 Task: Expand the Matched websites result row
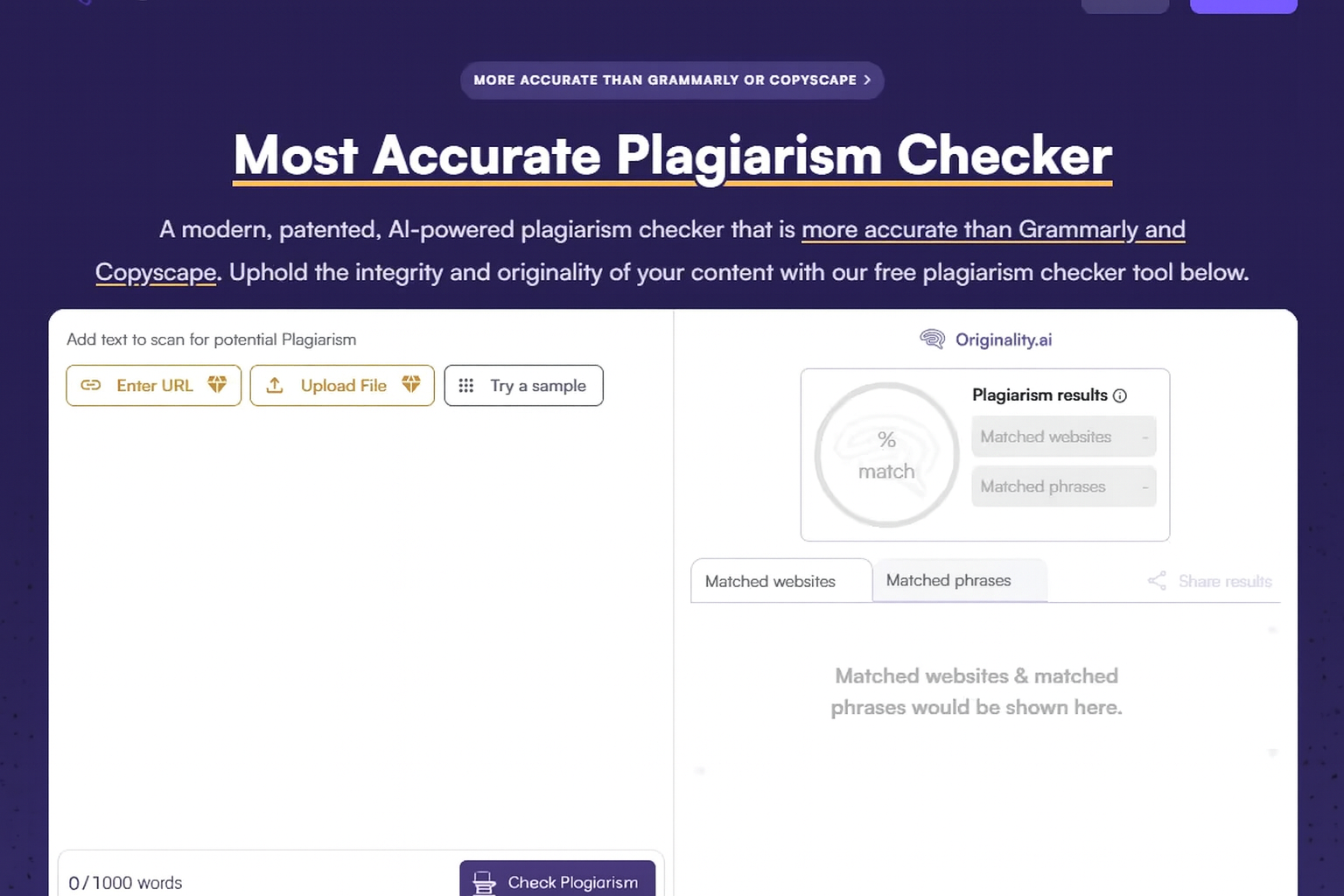(1063, 437)
